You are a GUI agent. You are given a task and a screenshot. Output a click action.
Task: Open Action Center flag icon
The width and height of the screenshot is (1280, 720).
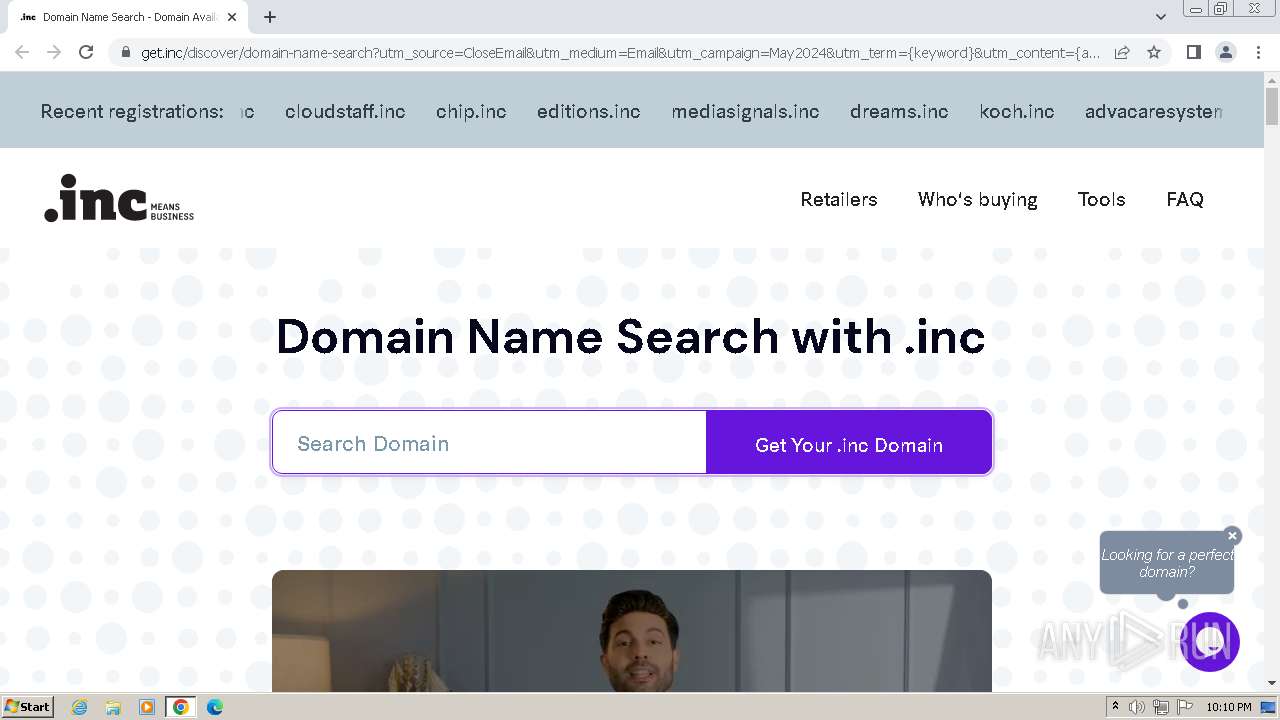pyautogui.click(x=1185, y=707)
